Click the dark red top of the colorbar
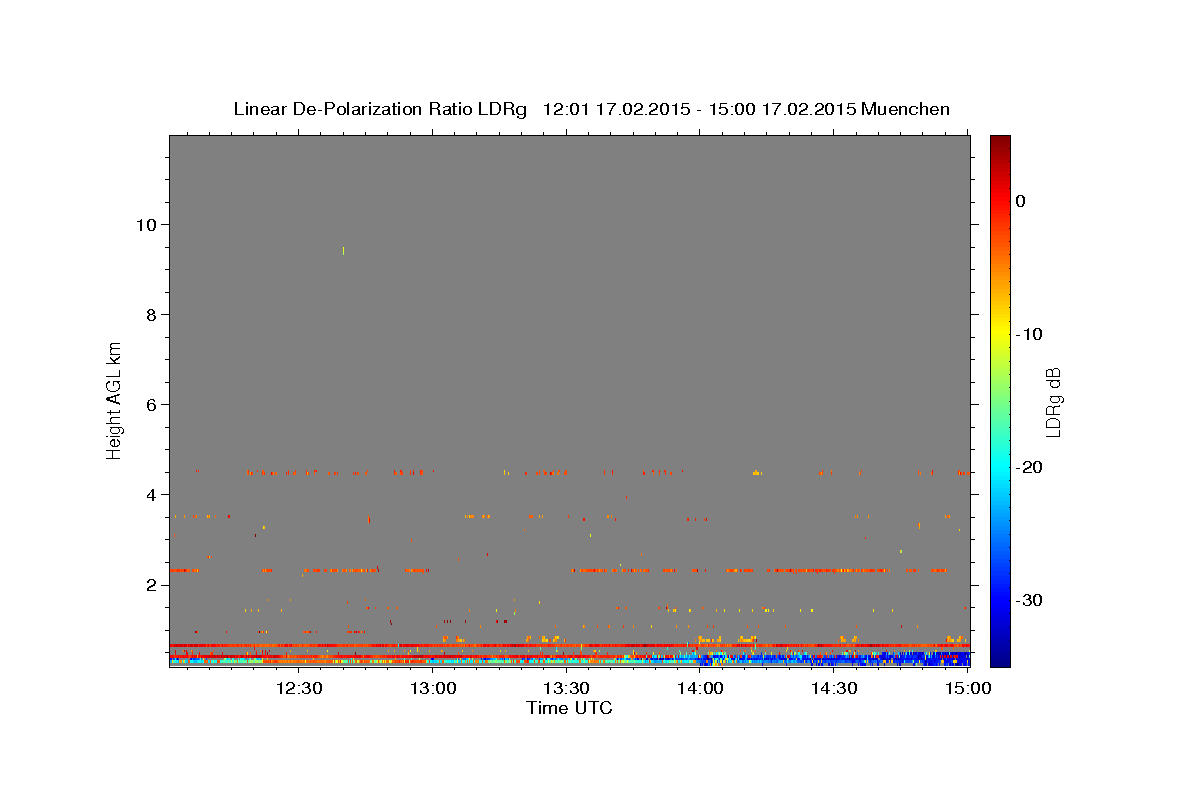This screenshot has height=800, width=1200. (1000, 143)
